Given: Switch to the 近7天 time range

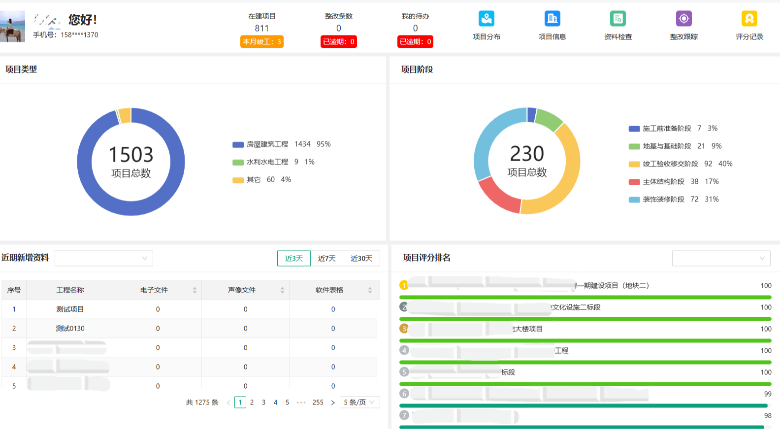Looking at the screenshot, I should (x=326, y=258).
